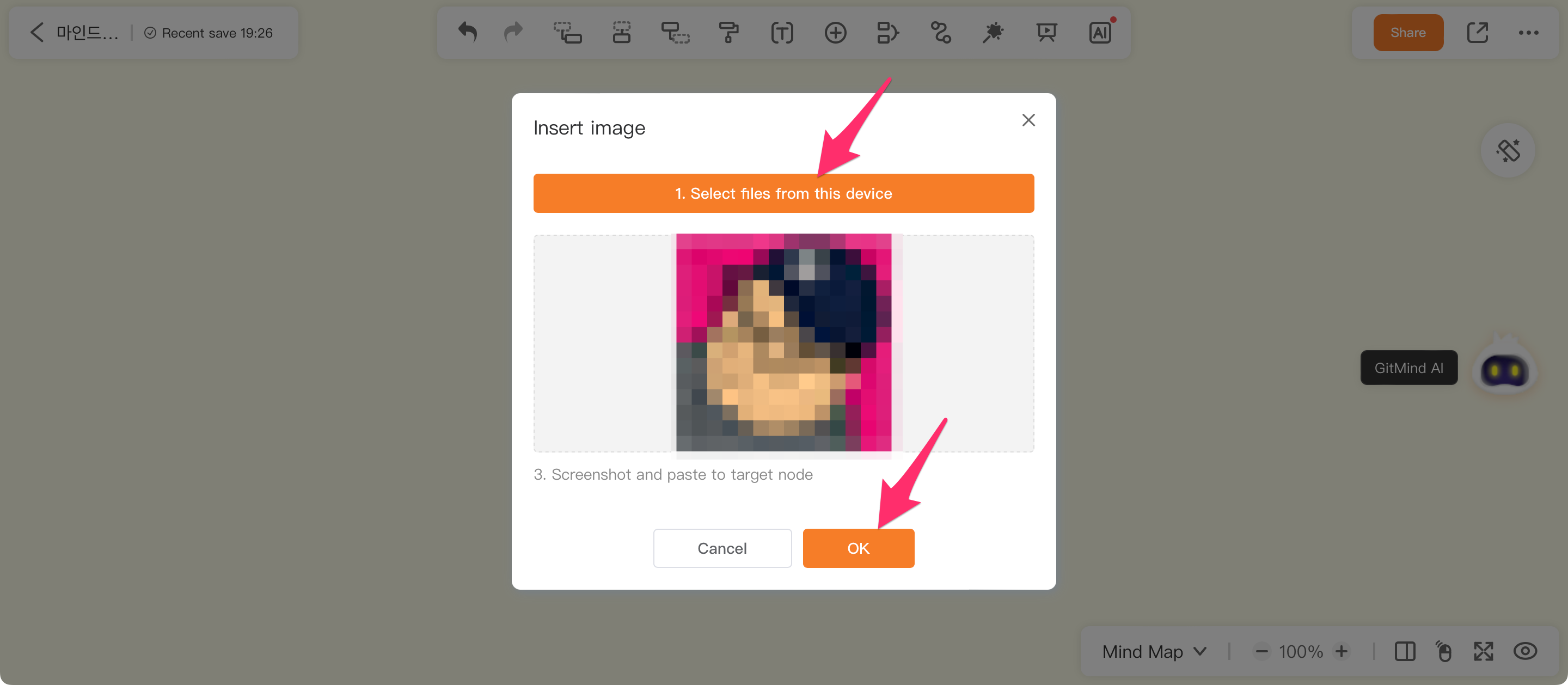Toggle the eye view mode icon
Viewport: 1568px width, 685px height.
[x=1525, y=651]
